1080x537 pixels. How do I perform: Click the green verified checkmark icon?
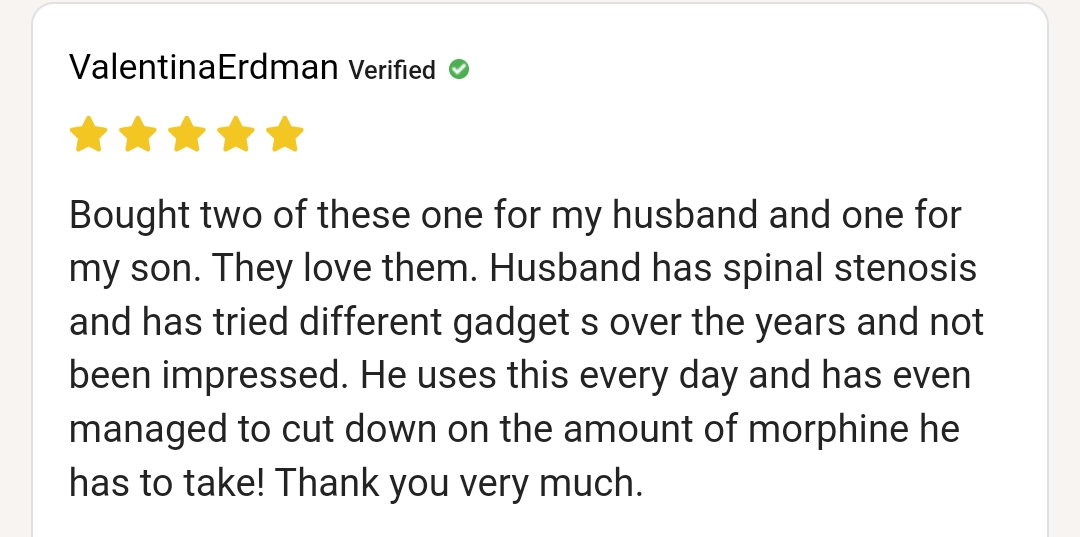[459, 69]
